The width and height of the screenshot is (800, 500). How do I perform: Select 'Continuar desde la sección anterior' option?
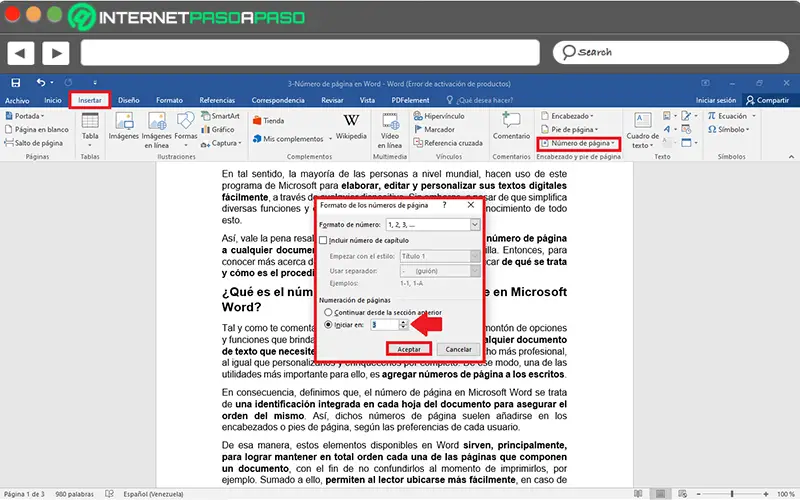pos(328,312)
